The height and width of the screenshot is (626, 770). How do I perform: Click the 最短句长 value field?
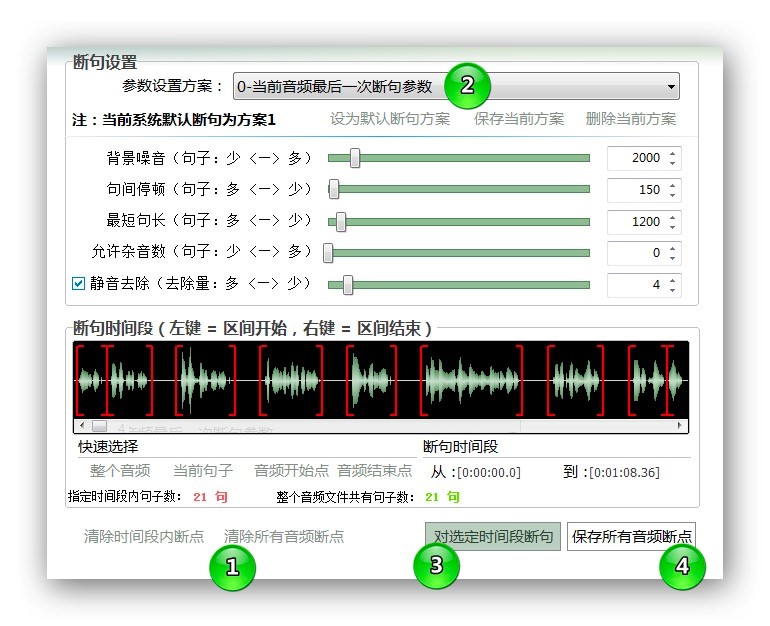coord(636,221)
